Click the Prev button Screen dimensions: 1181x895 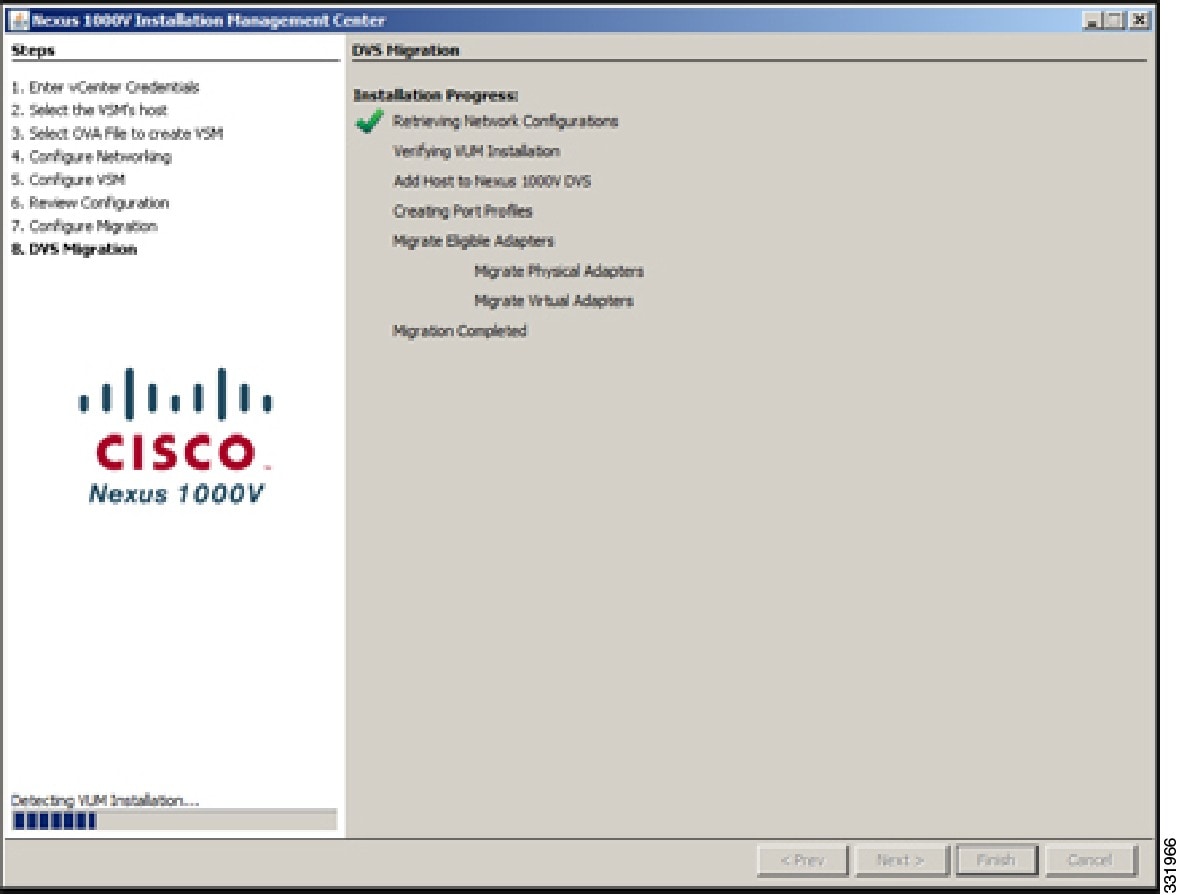(x=802, y=860)
